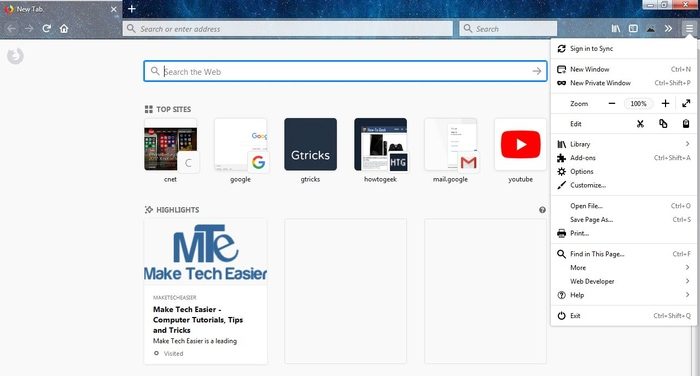Open a New Window
Screen dimensions: 700x376
[624, 69]
